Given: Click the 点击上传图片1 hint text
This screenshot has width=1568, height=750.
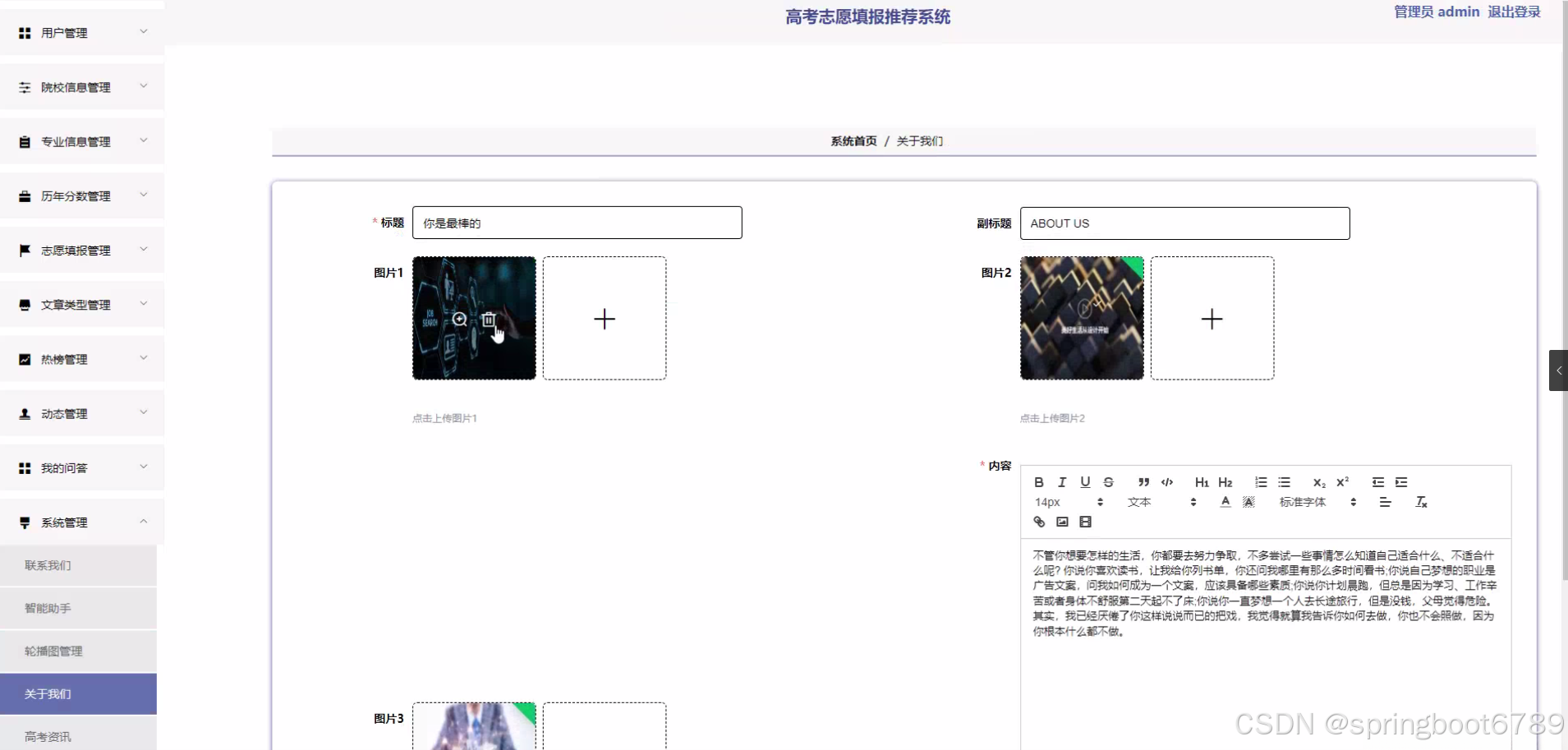Looking at the screenshot, I should point(444,418).
